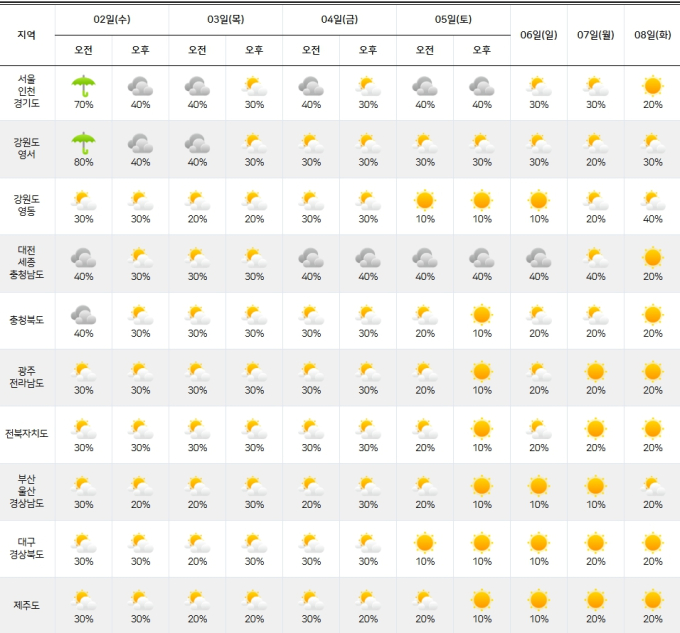Click the 광주 전라남도 region label
Screen dimensions: 680x633
[26, 377]
